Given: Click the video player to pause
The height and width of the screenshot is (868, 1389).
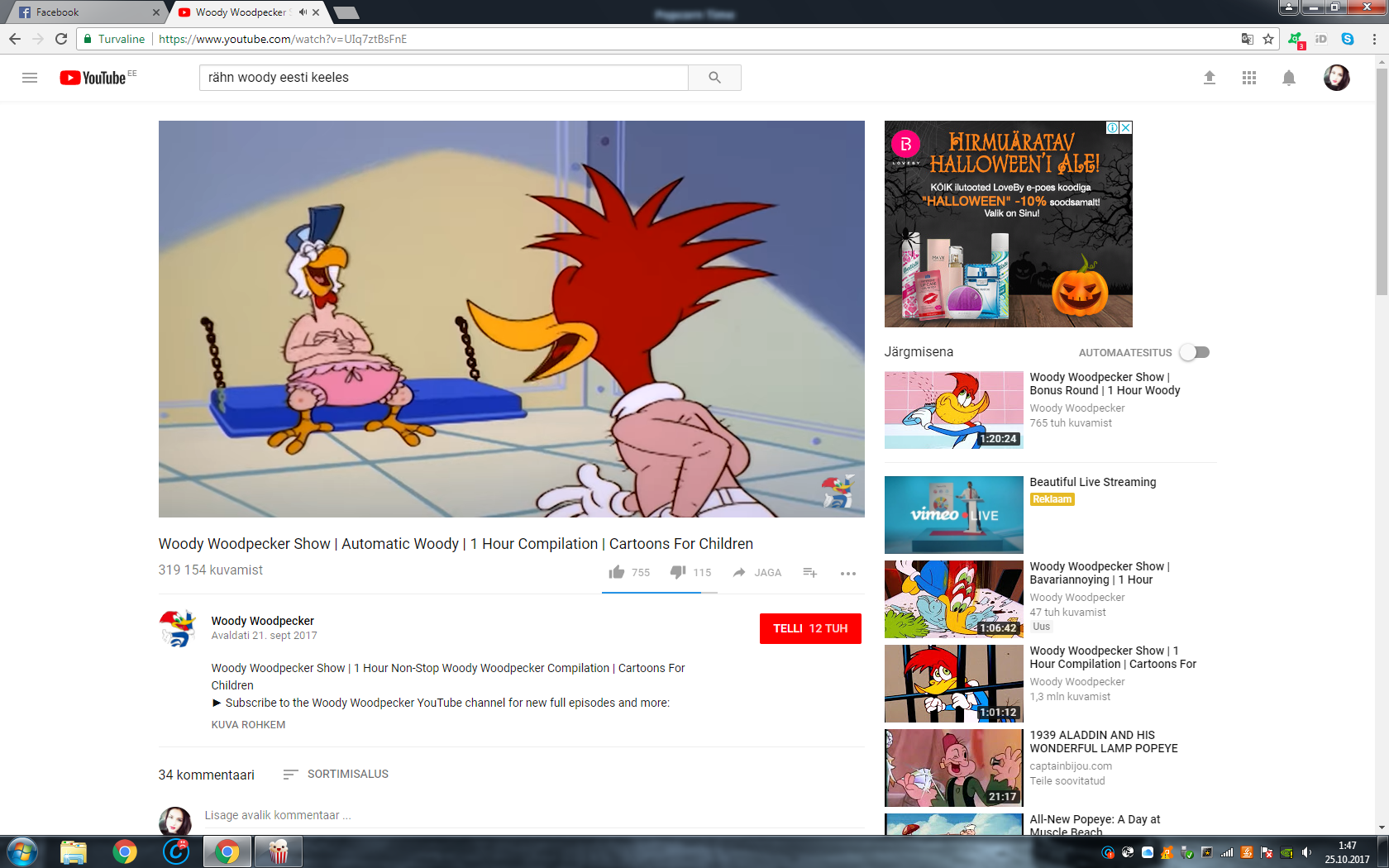Looking at the screenshot, I should 512,319.
